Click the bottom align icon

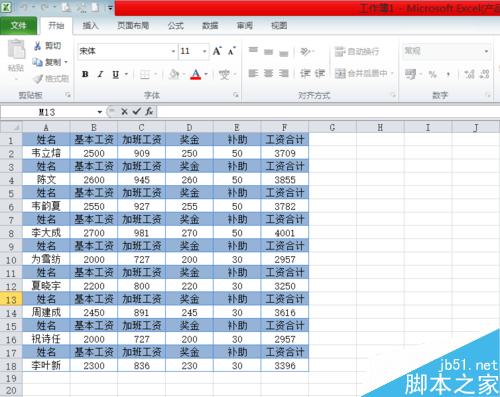(x=284, y=53)
